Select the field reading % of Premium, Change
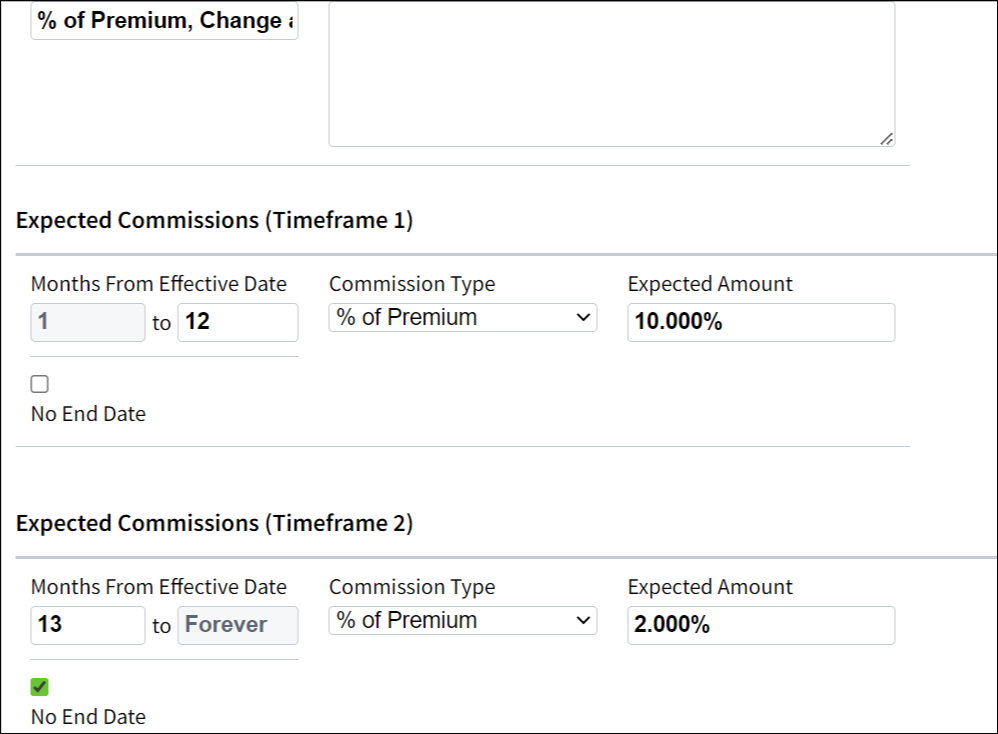Viewport: 998px width, 734px height. pyautogui.click(x=163, y=20)
